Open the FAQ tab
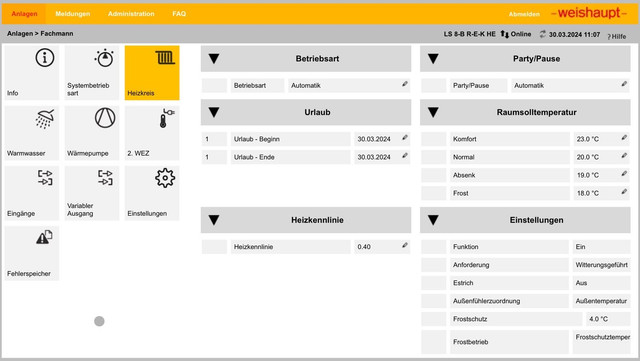Viewport: 640px width, 361px height. tap(179, 14)
